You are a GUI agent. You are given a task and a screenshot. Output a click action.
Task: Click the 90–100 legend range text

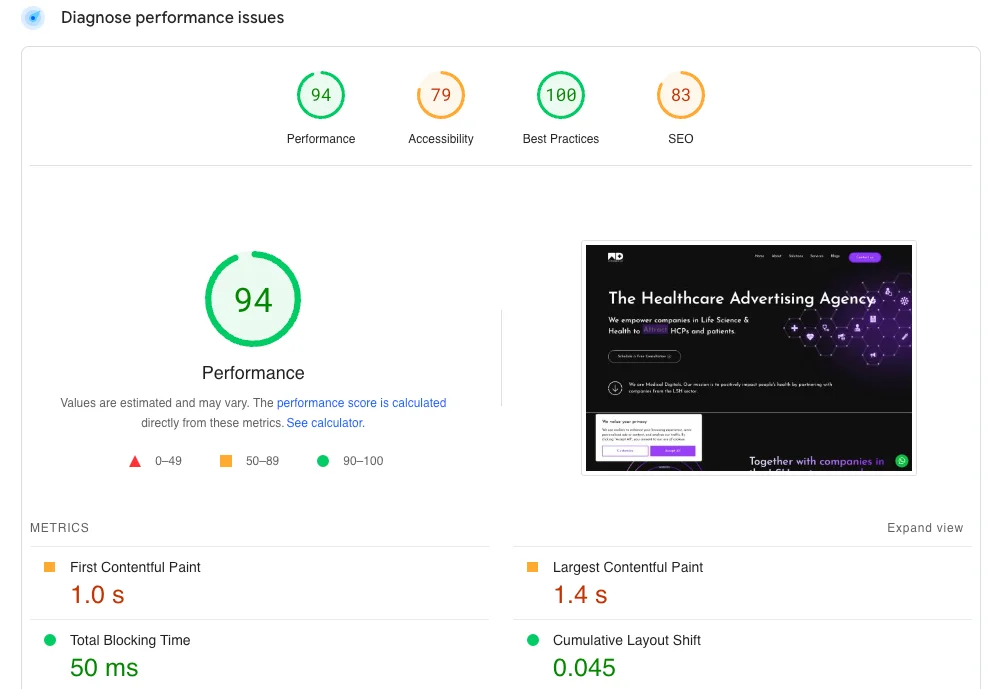(363, 461)
